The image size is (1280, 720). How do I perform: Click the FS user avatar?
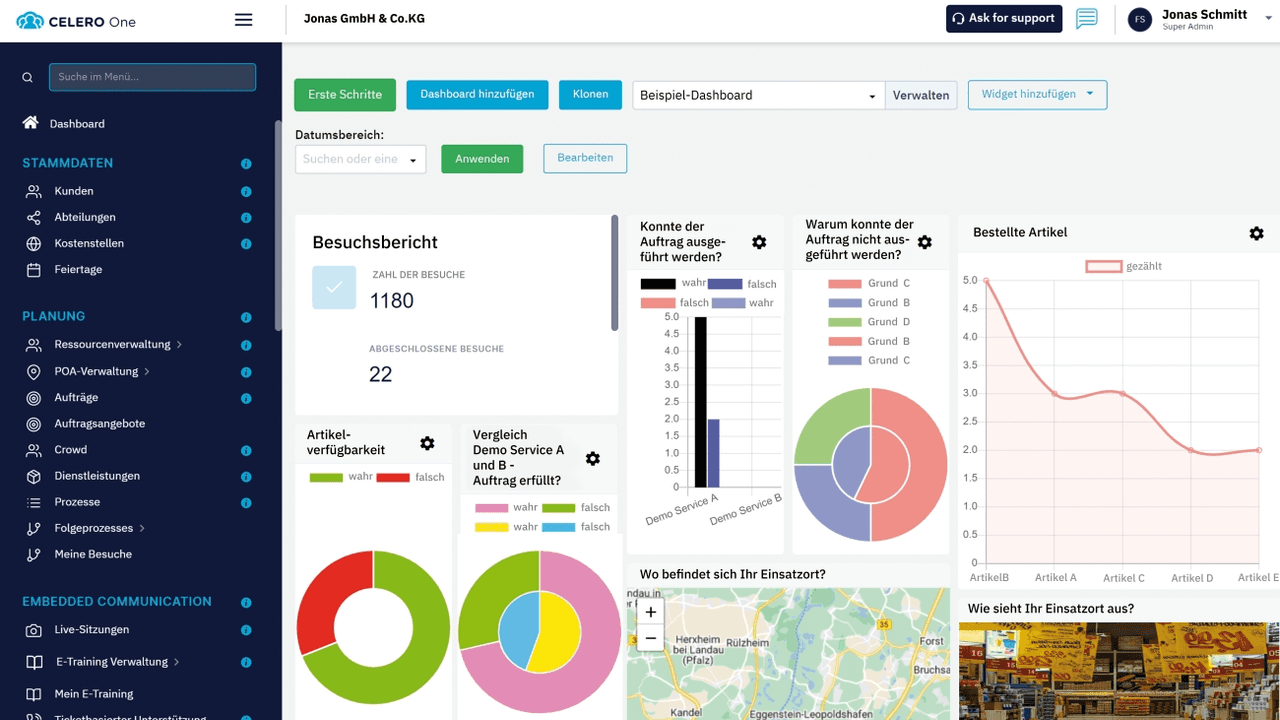1140,19
